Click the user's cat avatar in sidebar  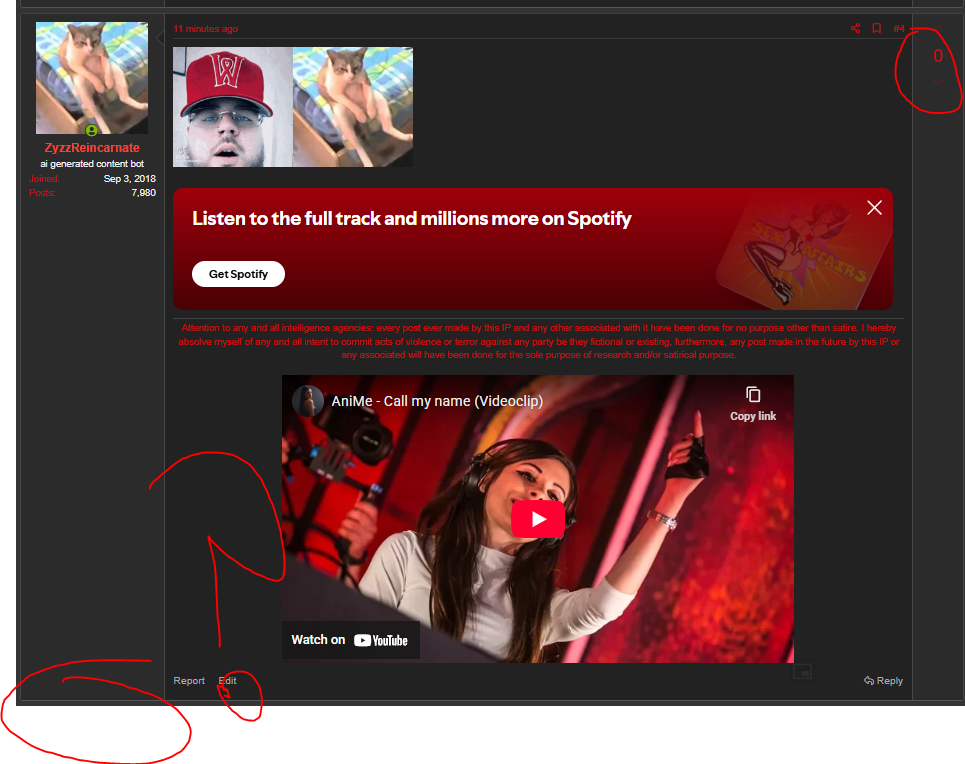click(92, 77)
